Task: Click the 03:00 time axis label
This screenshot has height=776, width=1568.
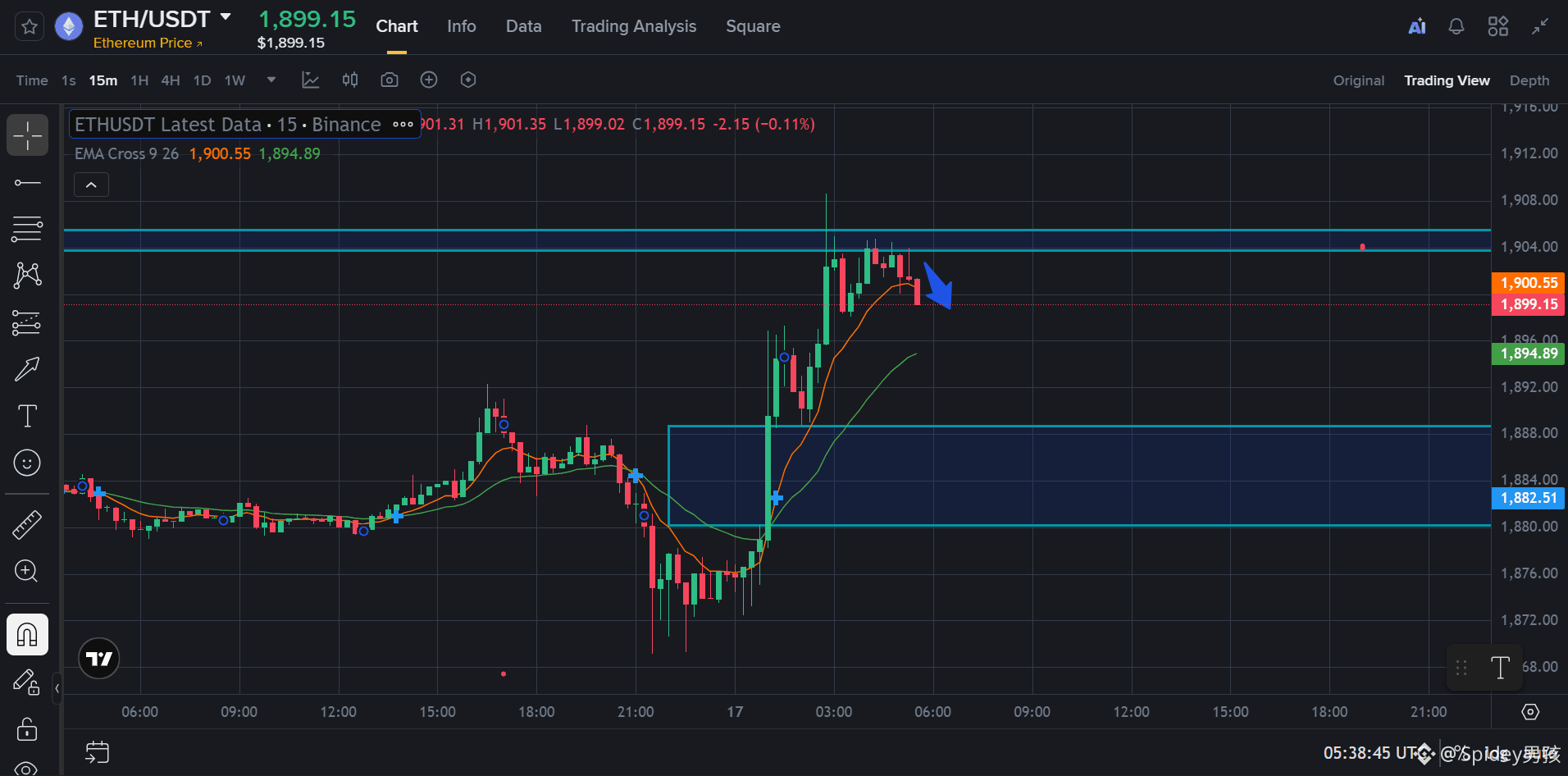Action: point(834,712)
